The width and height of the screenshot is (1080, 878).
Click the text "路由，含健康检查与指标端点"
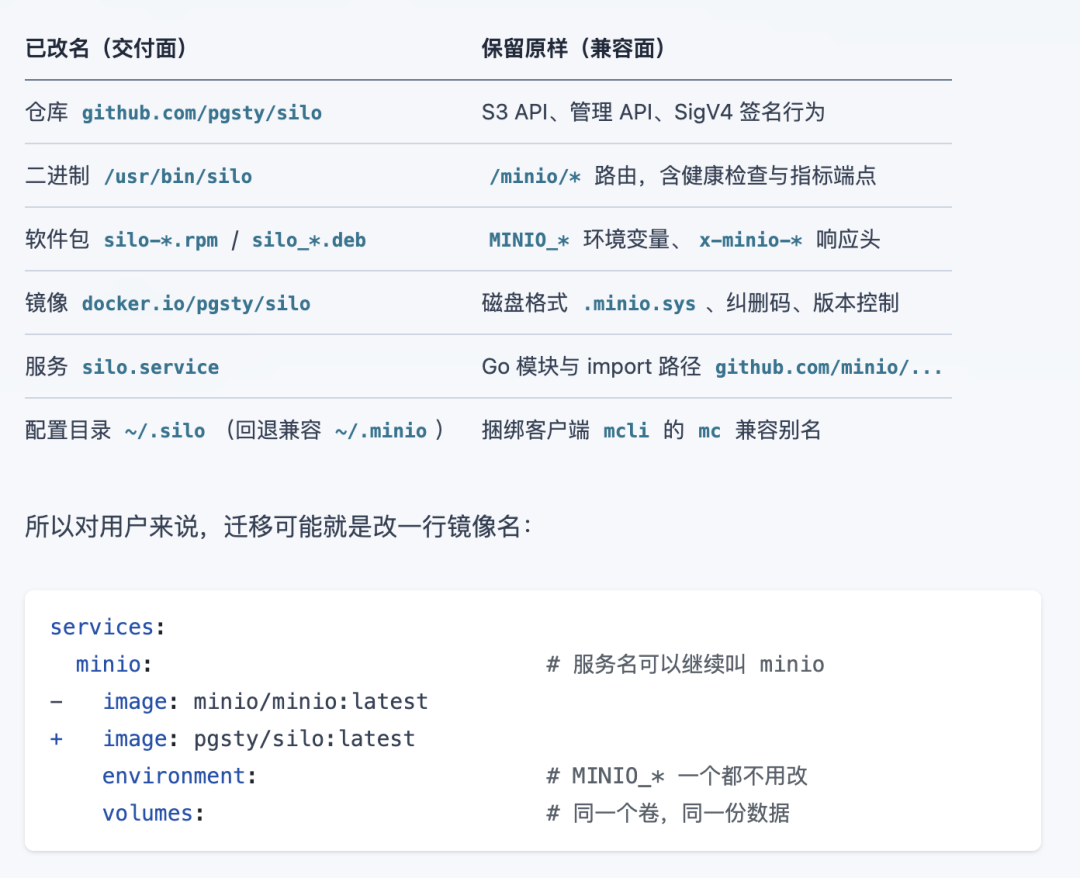(735, 176)
